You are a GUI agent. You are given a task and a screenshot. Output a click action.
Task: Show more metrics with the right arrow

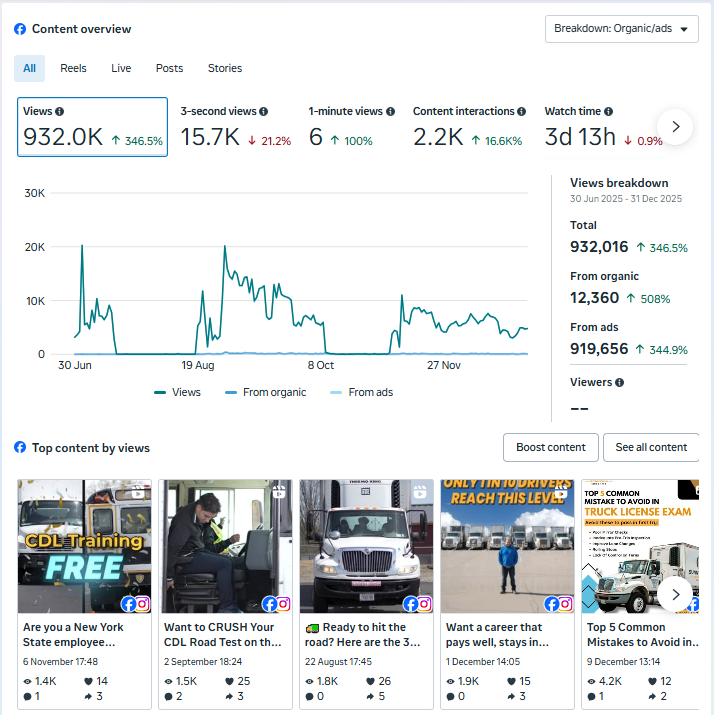(675, 127)
